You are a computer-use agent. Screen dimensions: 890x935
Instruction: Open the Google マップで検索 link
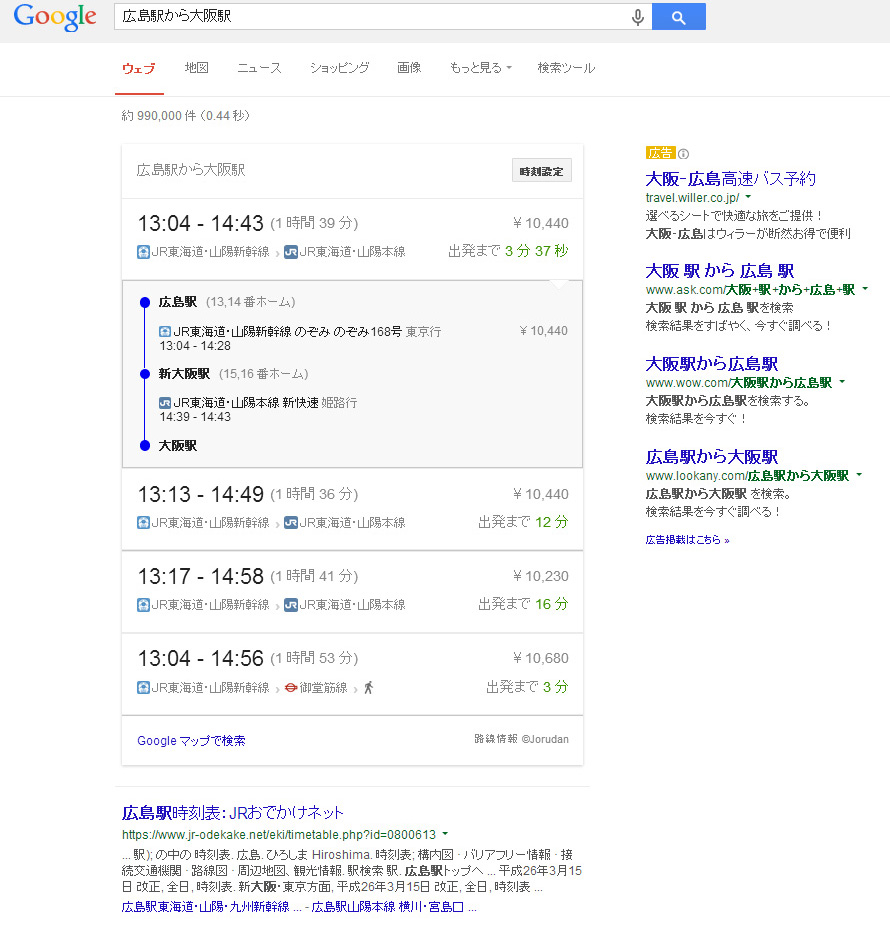(x=191, y=741)
